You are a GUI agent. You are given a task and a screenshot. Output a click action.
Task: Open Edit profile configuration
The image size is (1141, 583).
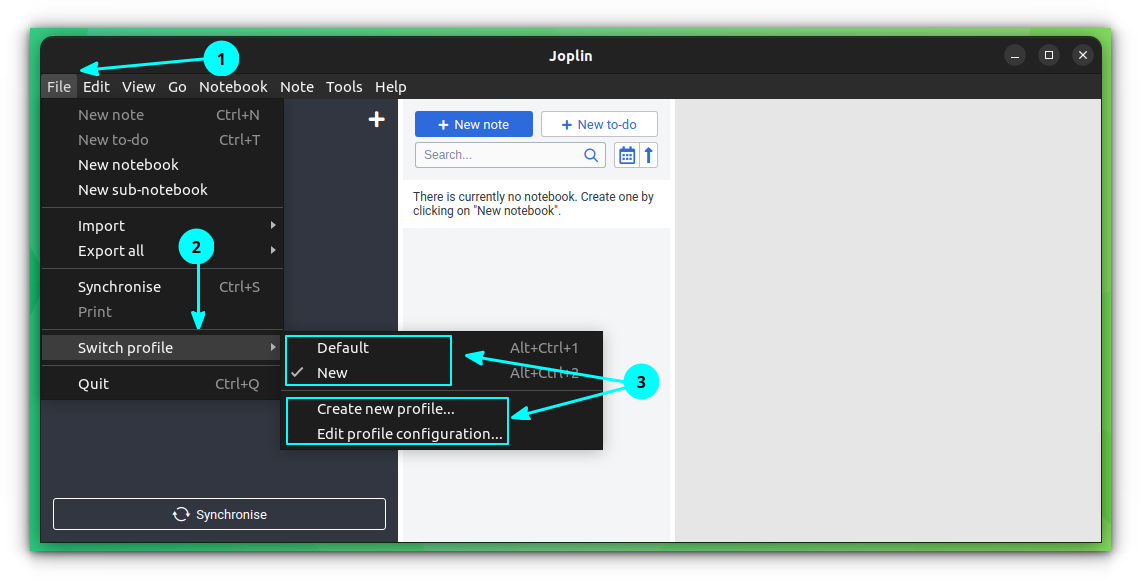[x=409, y=434]
